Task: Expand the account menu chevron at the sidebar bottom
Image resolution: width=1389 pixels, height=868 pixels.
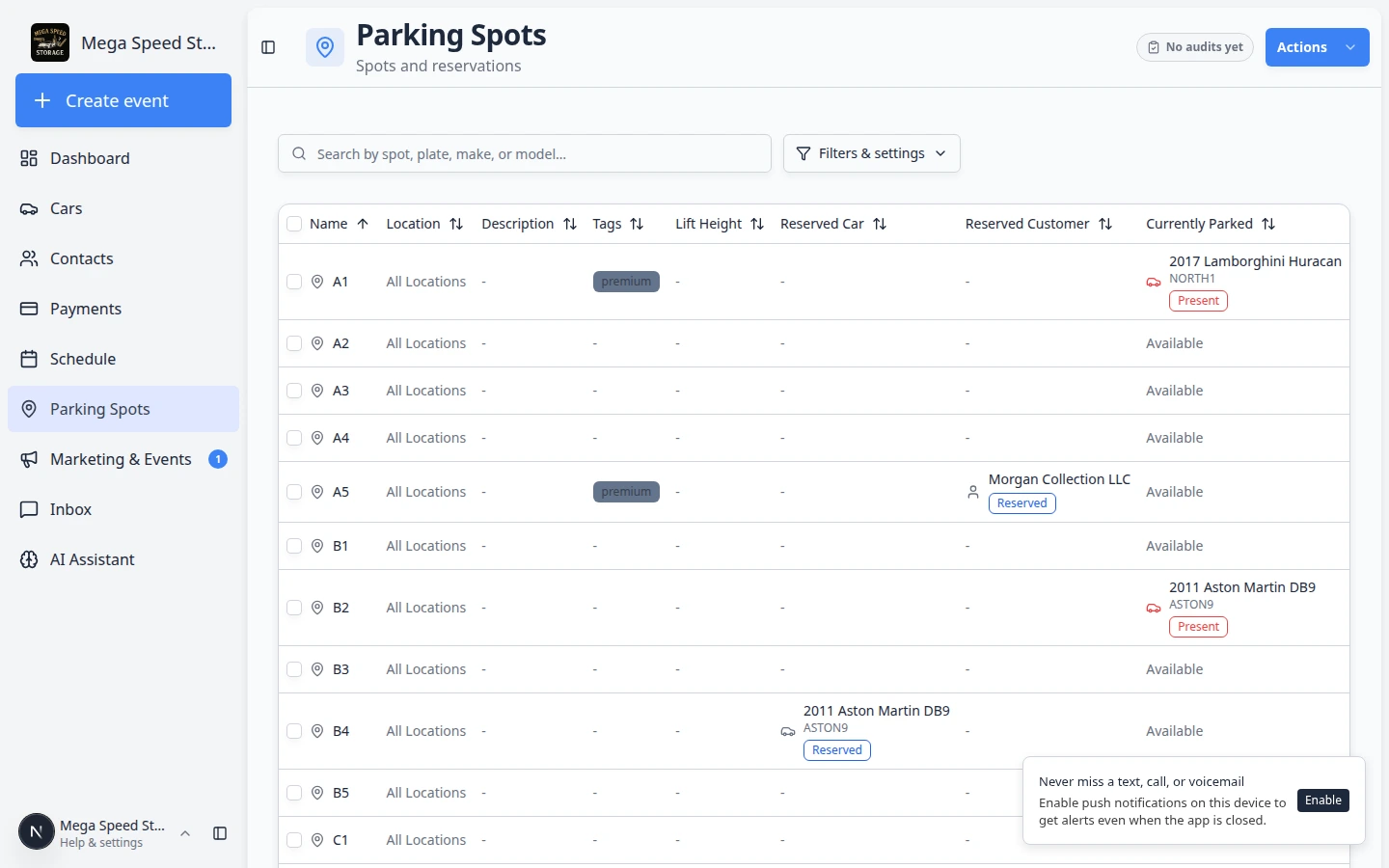Action: click(185, 833)
